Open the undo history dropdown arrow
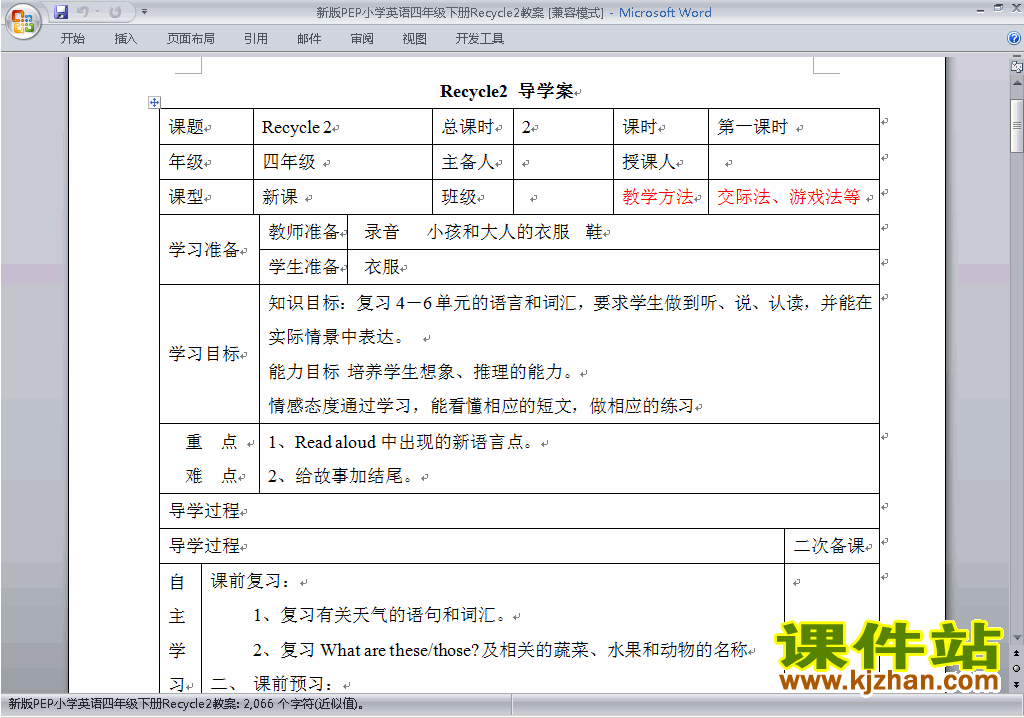1024x718 pixels. click(97, 12)
